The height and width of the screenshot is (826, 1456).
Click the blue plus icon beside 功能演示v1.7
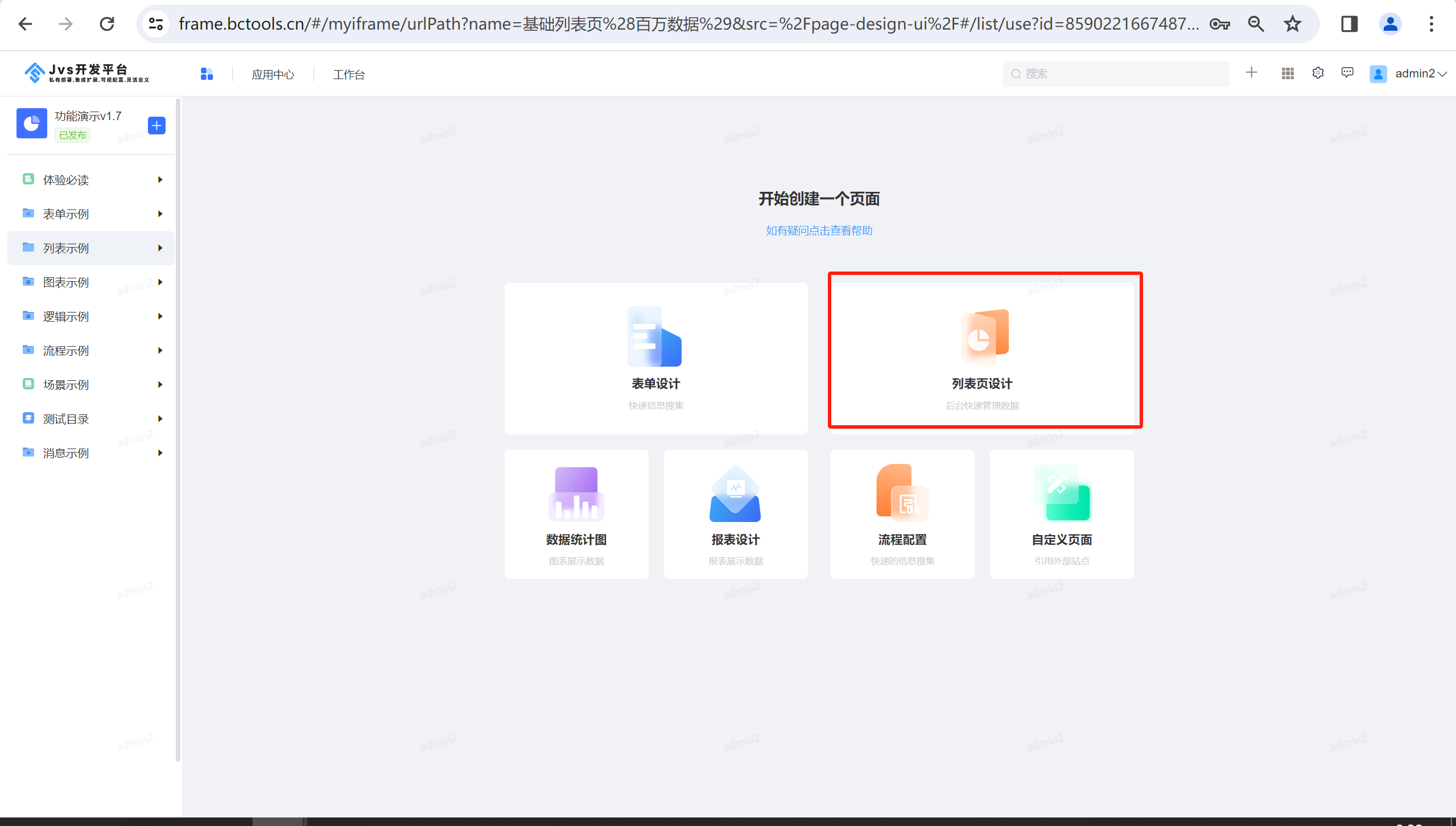point(156,125)
